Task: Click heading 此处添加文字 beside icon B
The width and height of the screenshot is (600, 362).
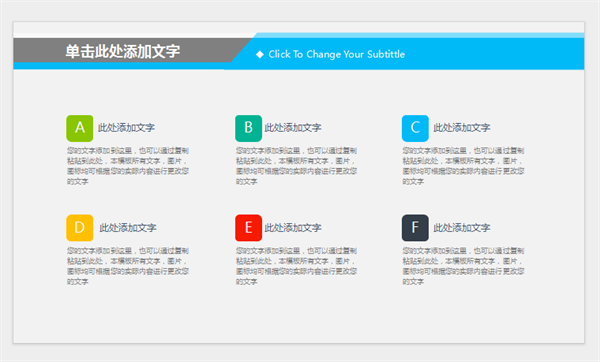Action: click(293, 128)
